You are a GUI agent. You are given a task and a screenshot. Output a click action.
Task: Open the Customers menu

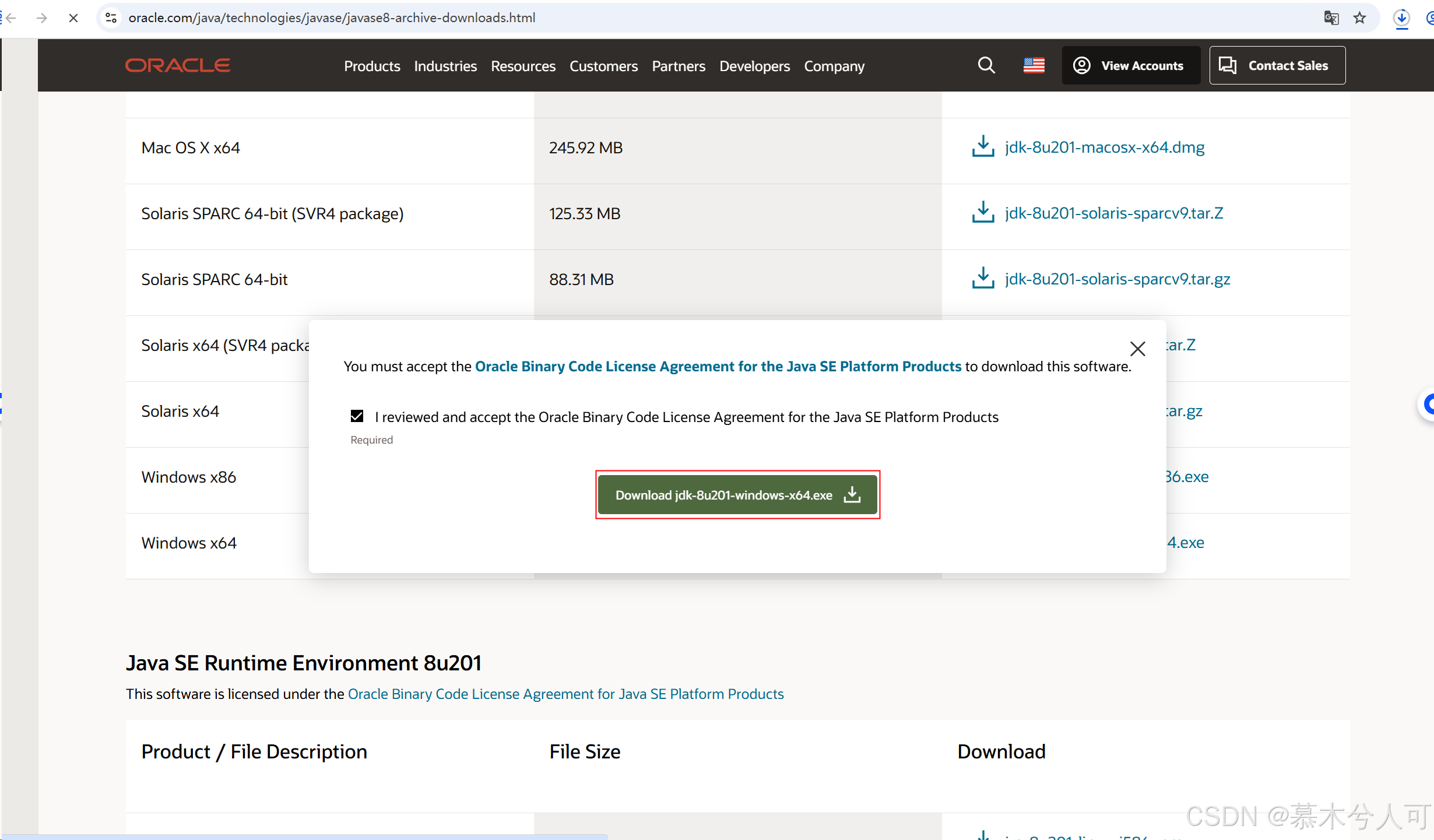603,66
